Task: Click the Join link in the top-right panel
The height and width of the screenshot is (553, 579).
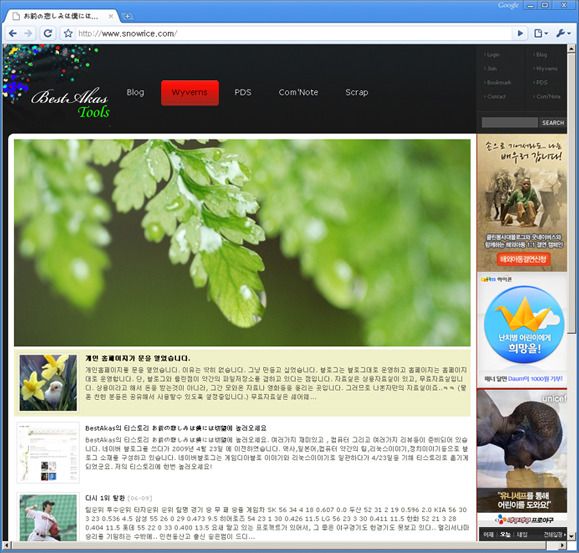Action: coord(491,69)
